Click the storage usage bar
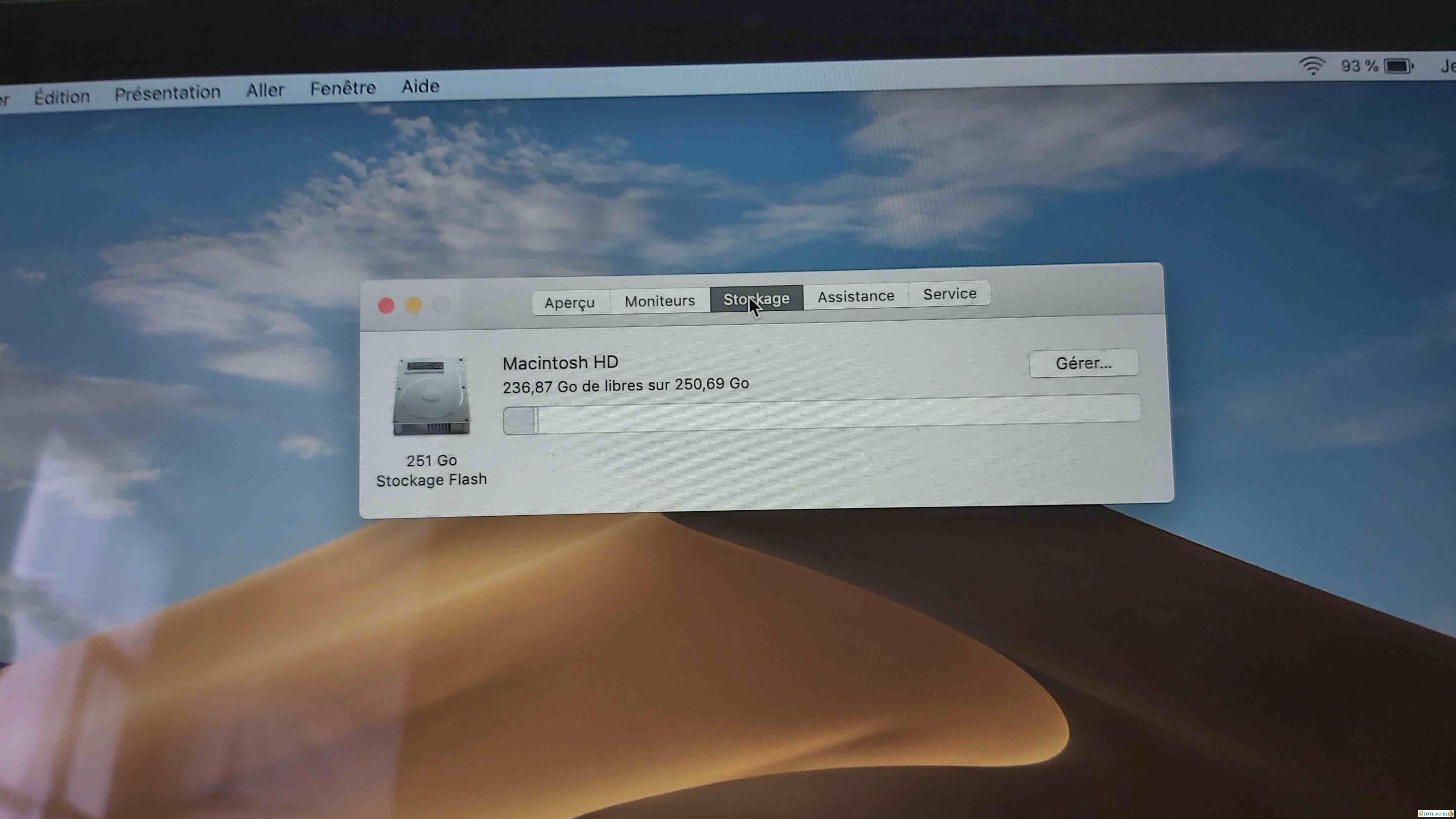 point(822,414)
